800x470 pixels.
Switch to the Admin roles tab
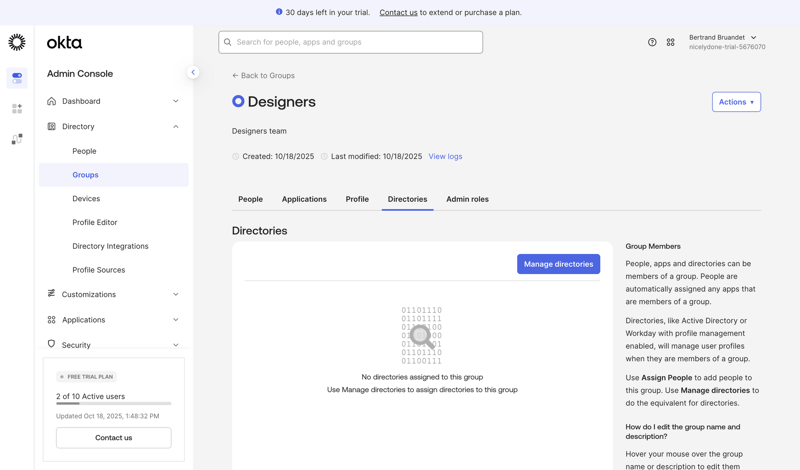click(x=467, y=199)
